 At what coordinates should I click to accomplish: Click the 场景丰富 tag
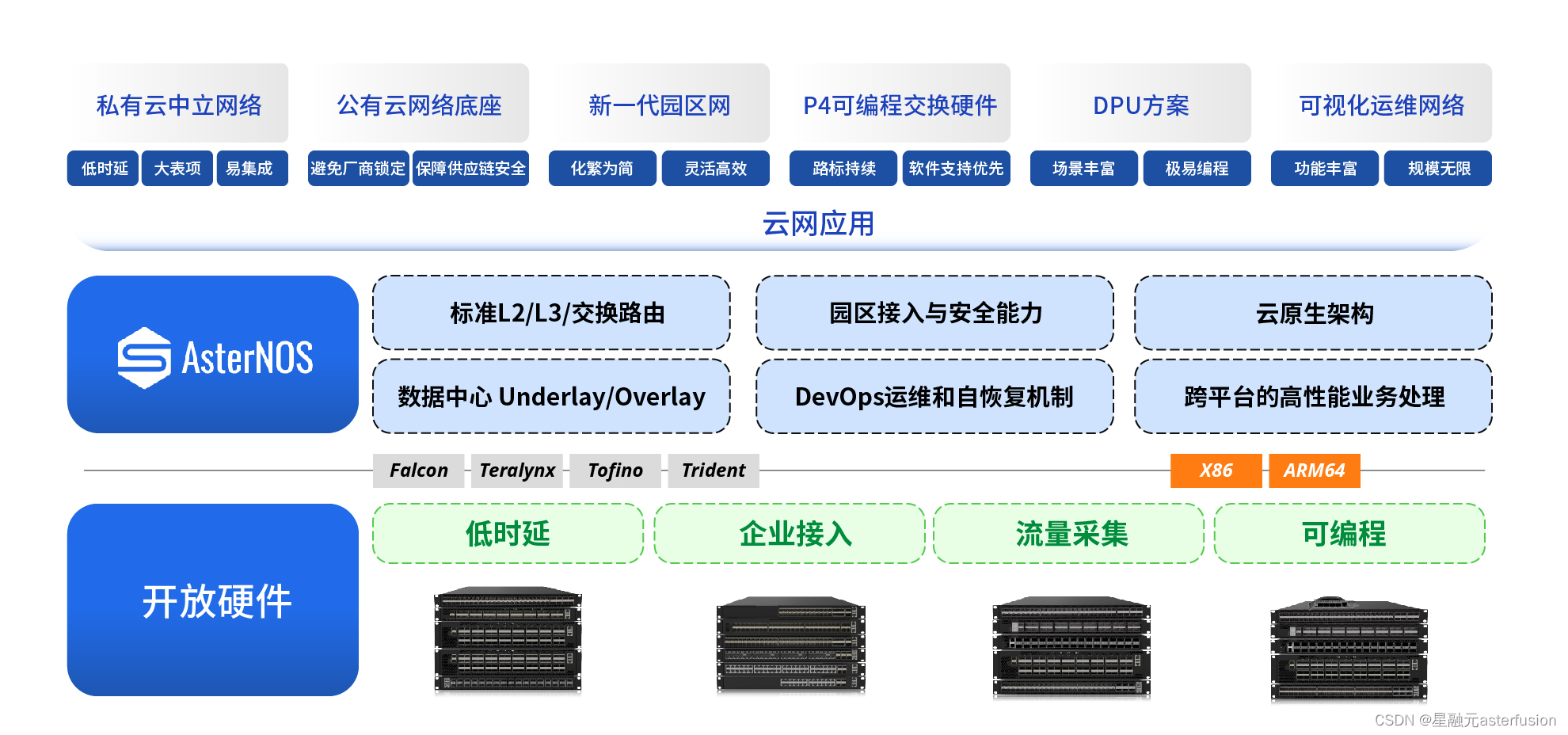point(1084,169)
